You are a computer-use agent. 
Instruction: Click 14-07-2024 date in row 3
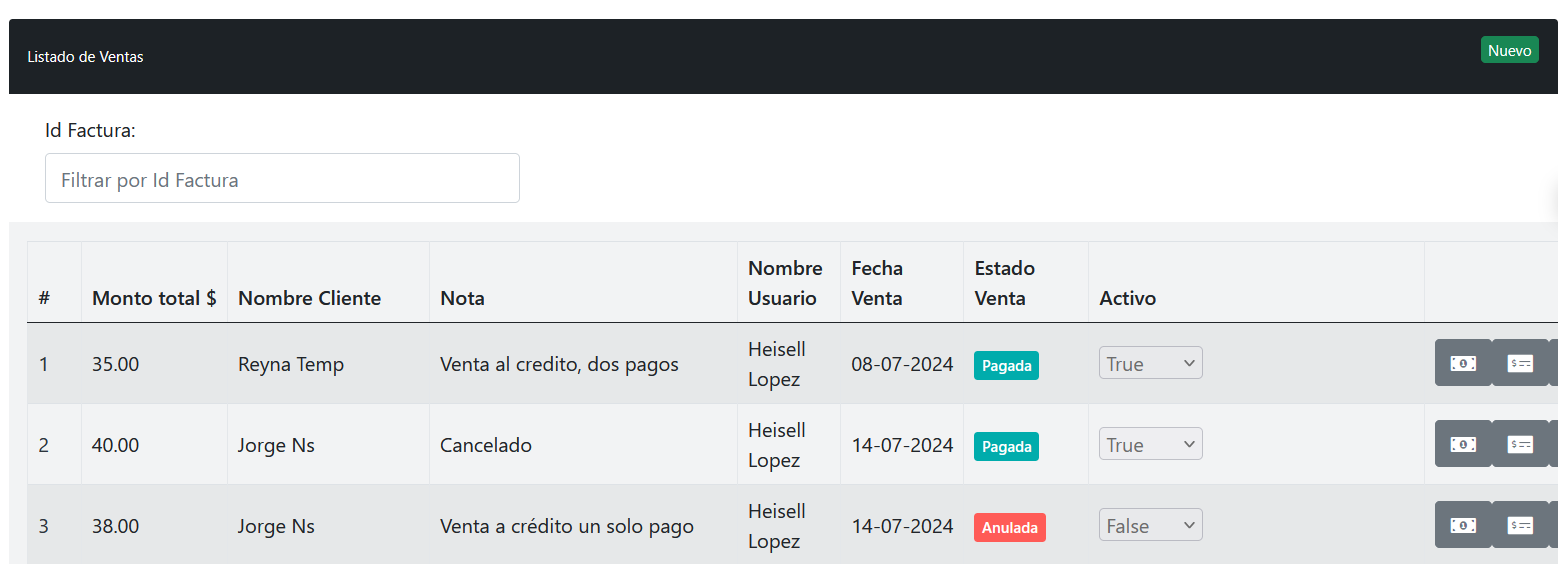pos(902,526)
